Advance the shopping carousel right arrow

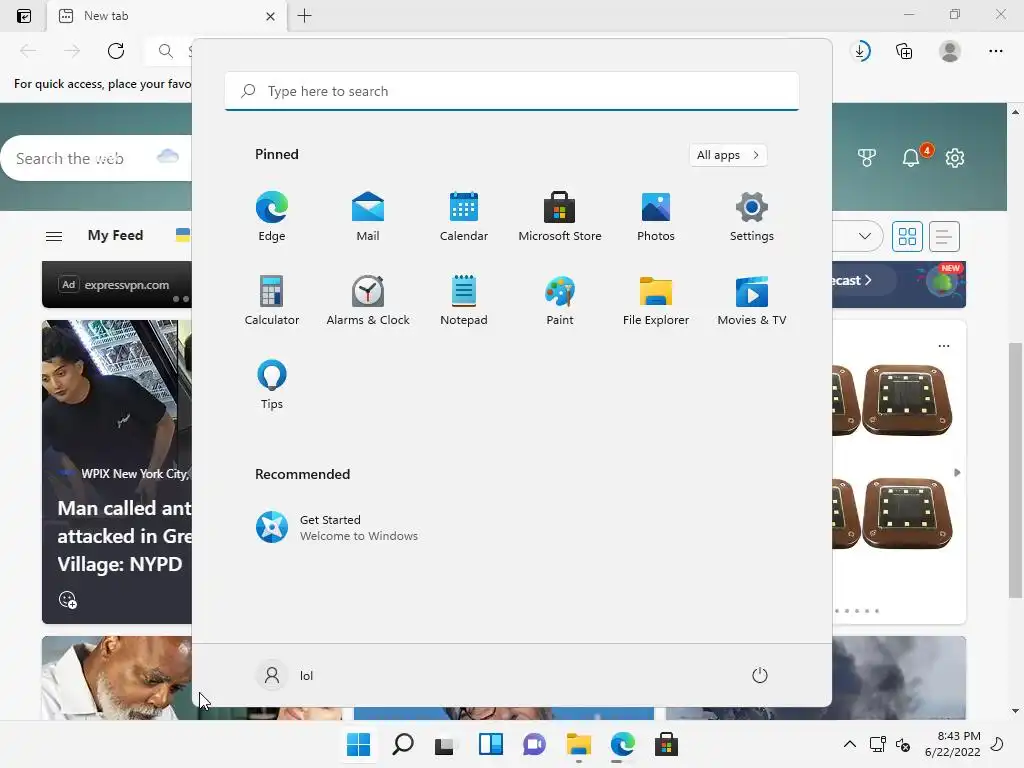click(957, 472)
